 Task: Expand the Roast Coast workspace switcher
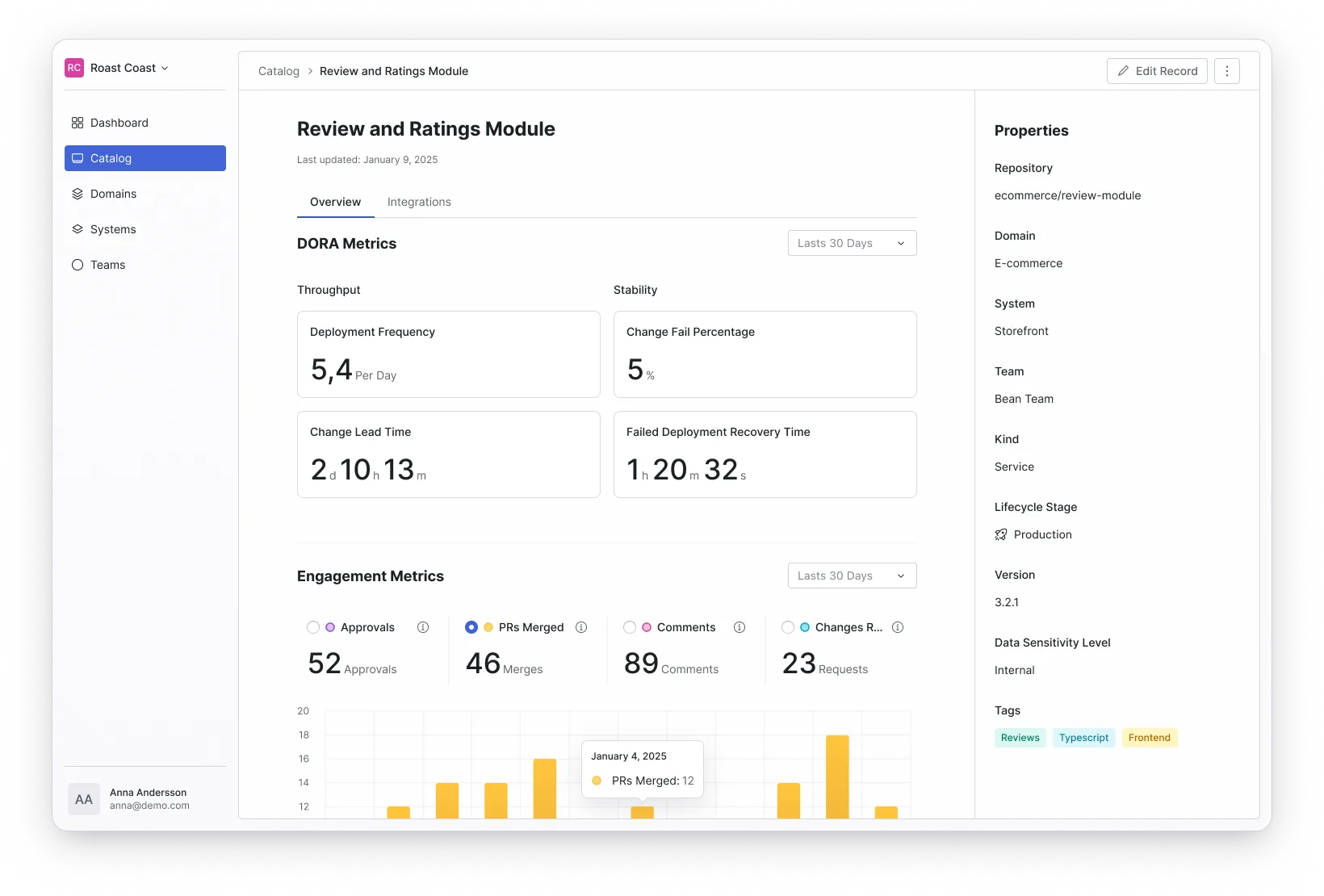coord(129,68)
